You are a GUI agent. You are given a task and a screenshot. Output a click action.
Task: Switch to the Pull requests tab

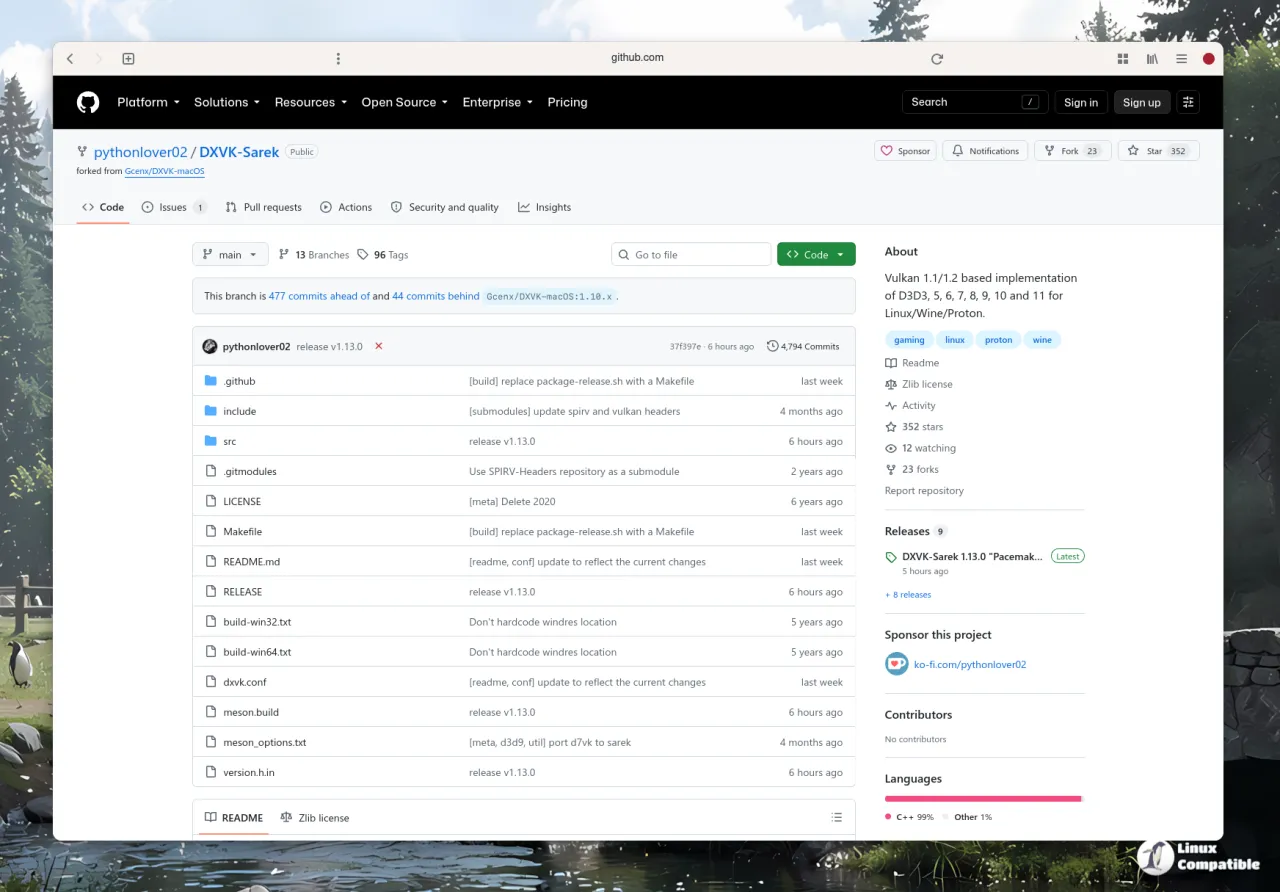tap(263, 207)
